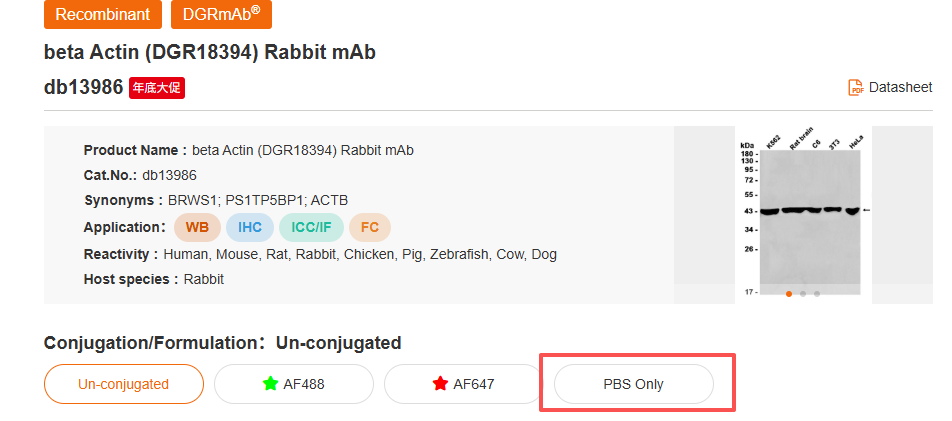Click the ICC/IF application badge
Viewport: 952px width, 421px height.
[311, 227]
